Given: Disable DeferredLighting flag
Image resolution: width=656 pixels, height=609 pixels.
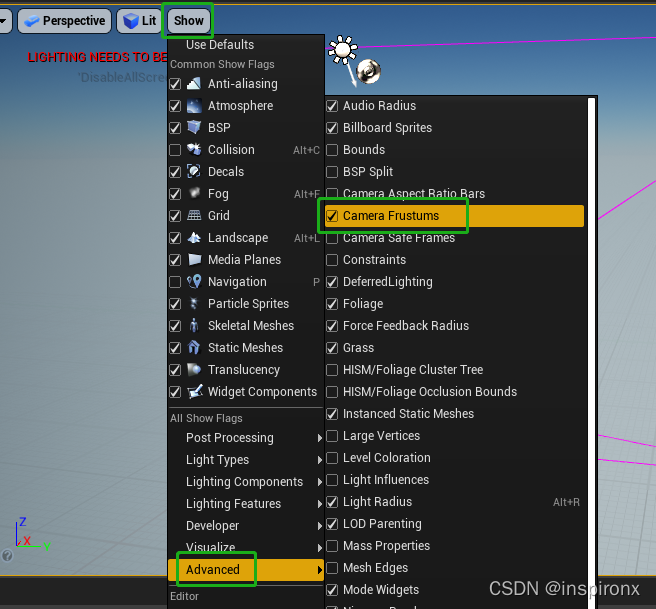Looking at the screenshot, I should coord(332,282).
